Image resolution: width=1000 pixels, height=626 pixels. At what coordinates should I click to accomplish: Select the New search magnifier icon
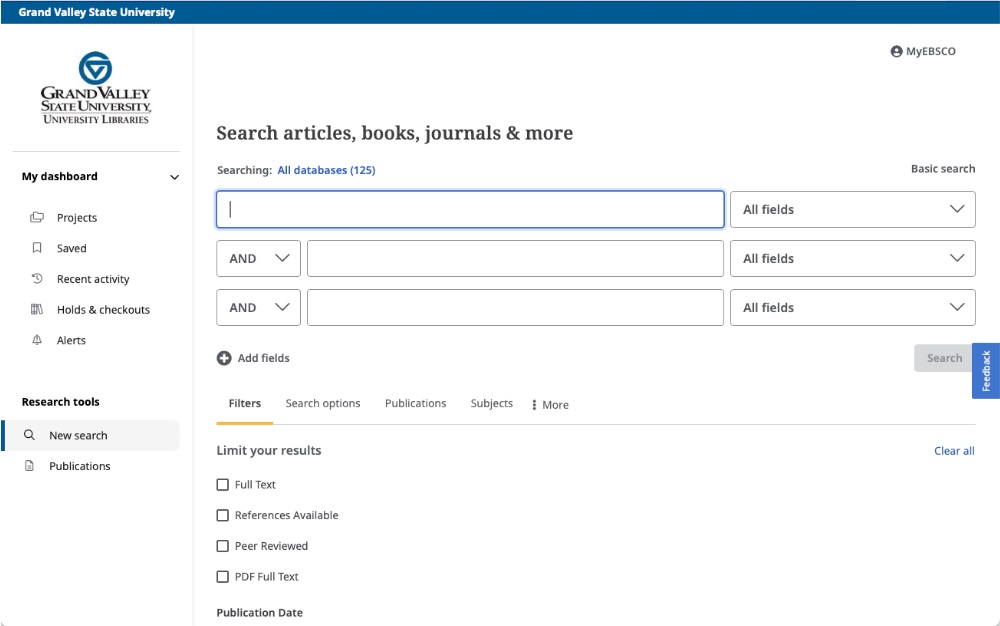(x=30, y=435)
